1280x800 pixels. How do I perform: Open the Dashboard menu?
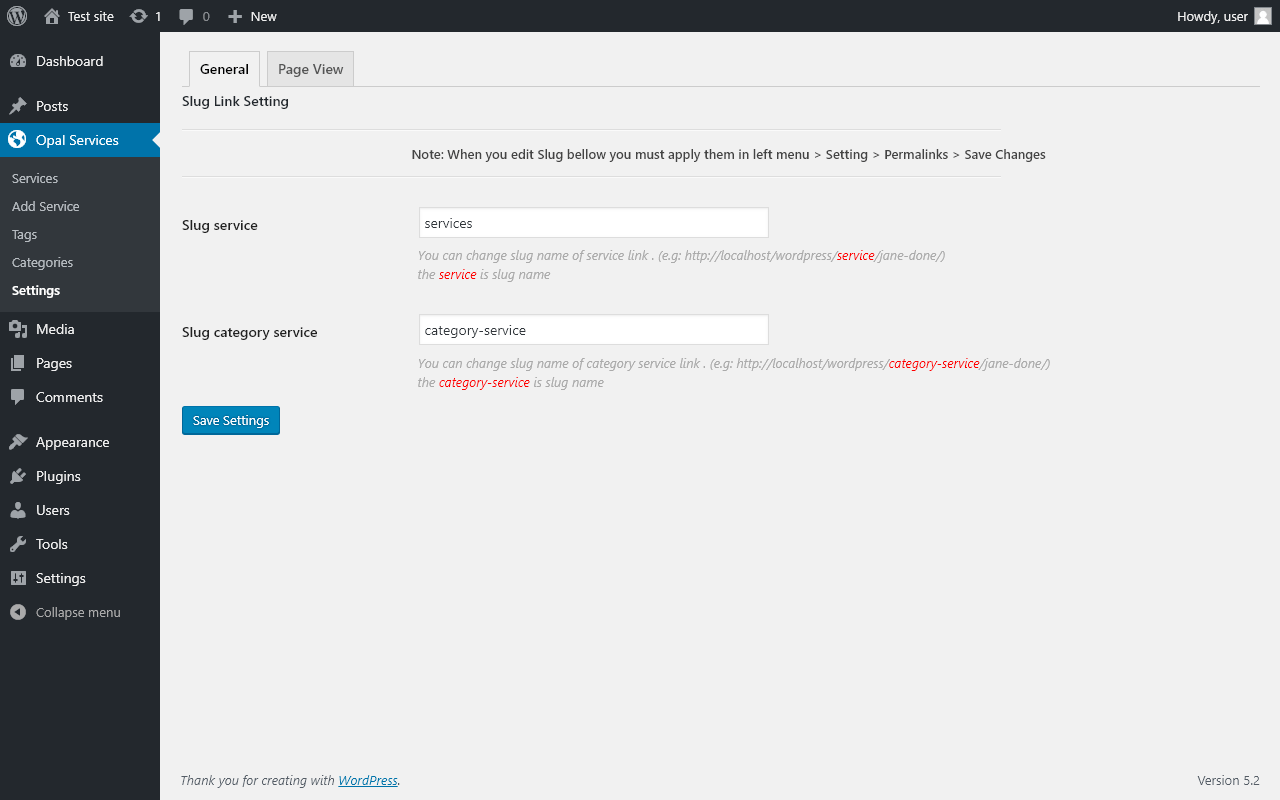80,61
